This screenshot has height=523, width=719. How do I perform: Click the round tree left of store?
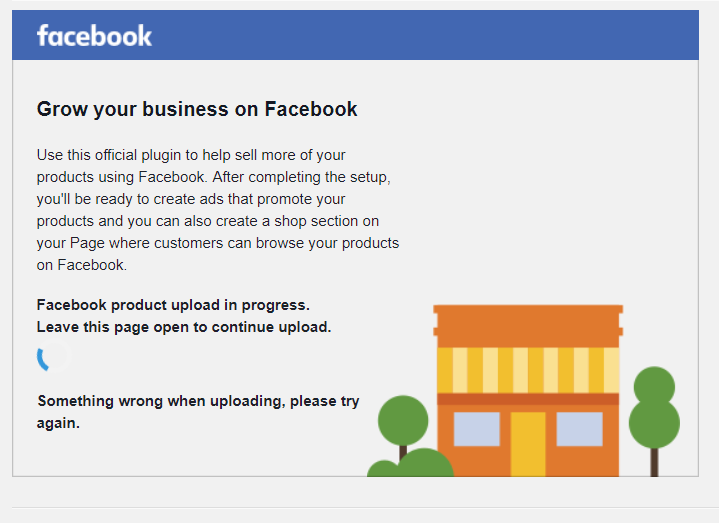pos(403,420)
